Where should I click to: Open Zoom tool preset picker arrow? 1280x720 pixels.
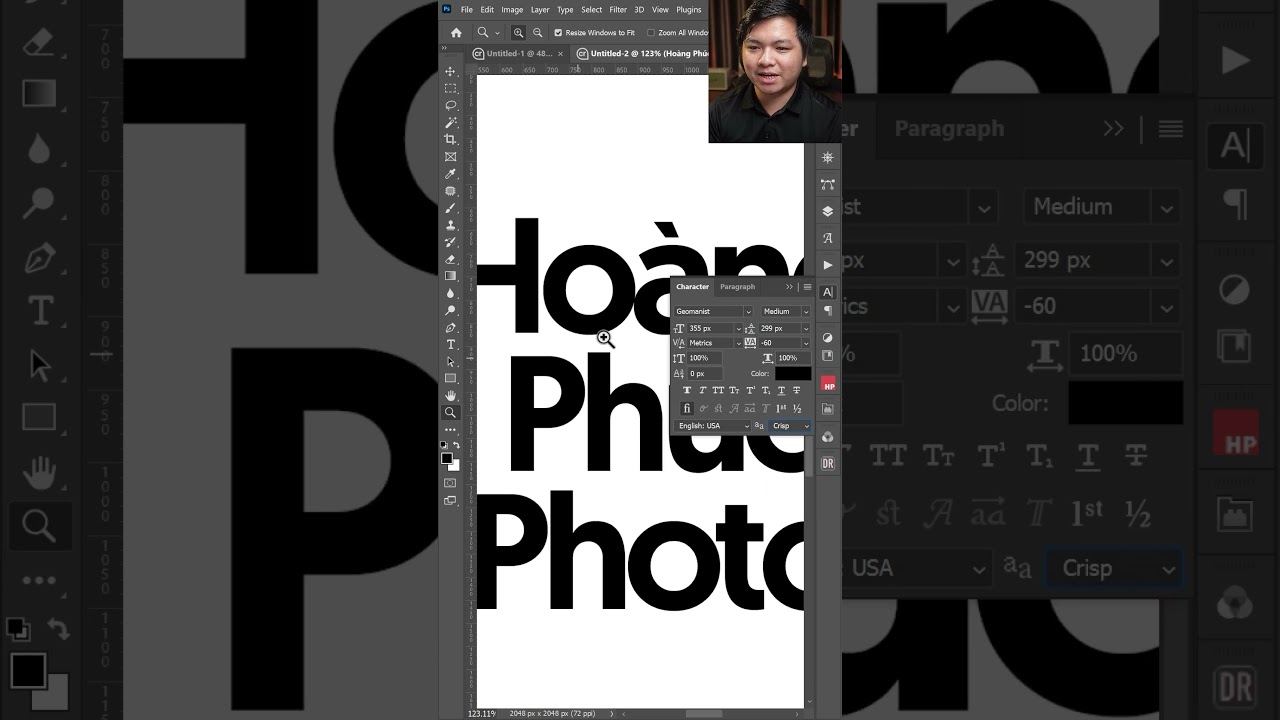click(x=497, y=33)
